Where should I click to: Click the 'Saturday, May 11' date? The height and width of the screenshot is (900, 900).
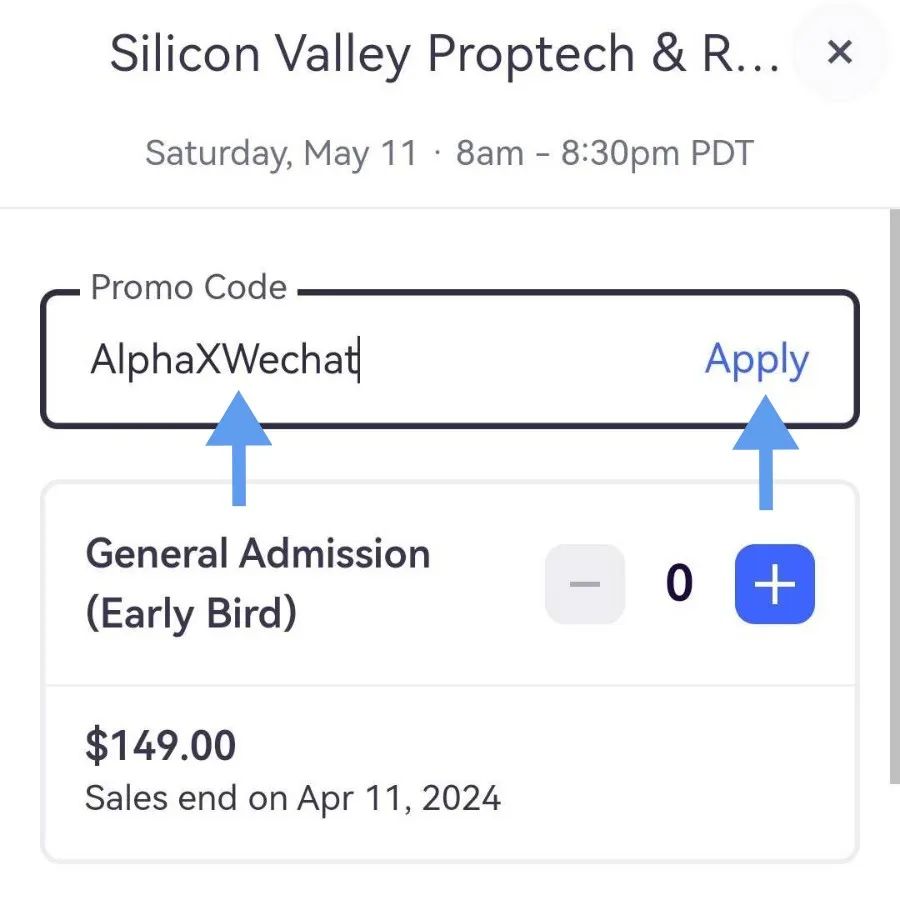point(281,154)
